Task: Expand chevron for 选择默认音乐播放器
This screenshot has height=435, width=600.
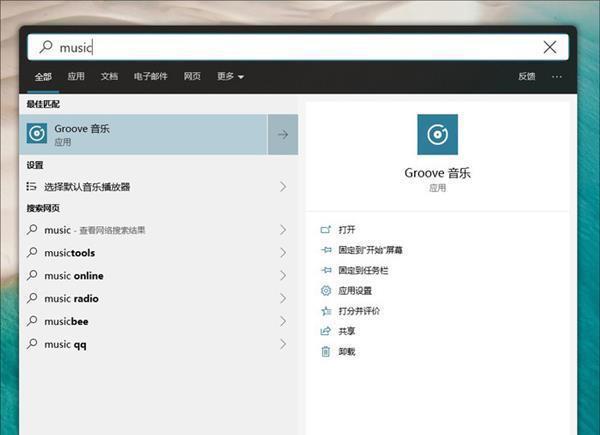Action: (x=283, y=187)
